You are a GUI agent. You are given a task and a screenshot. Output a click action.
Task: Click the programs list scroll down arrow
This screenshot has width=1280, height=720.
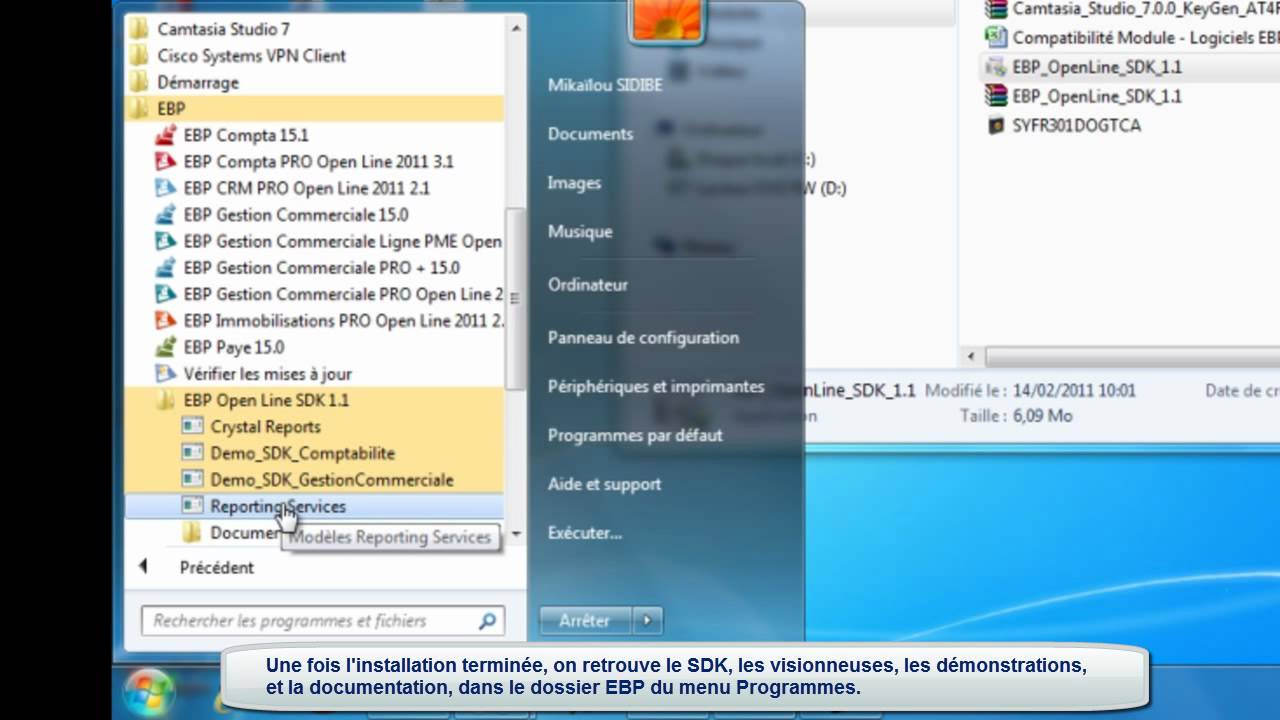516,534
